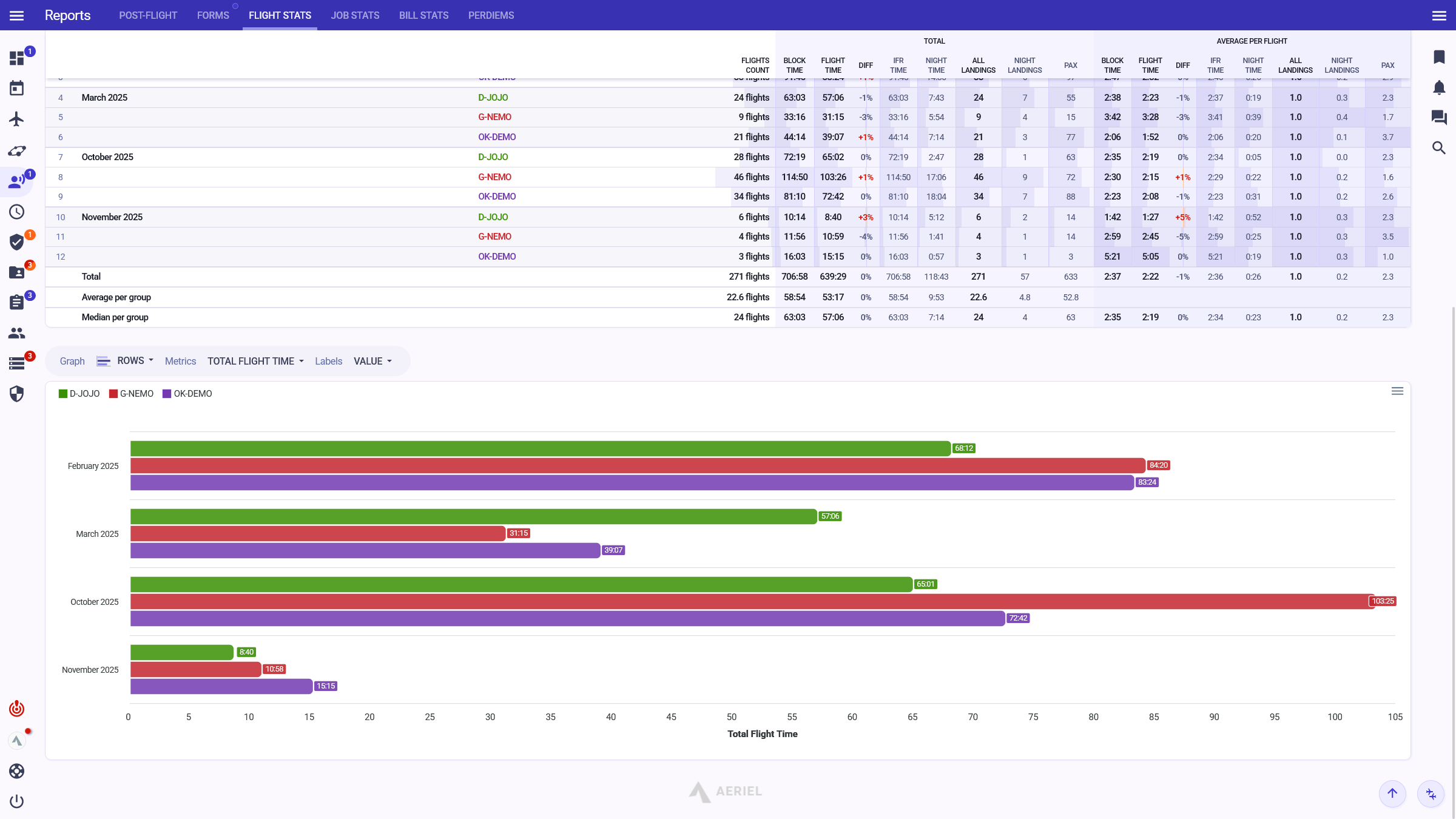Click the bookmark icon at top right

[1439, 57]
